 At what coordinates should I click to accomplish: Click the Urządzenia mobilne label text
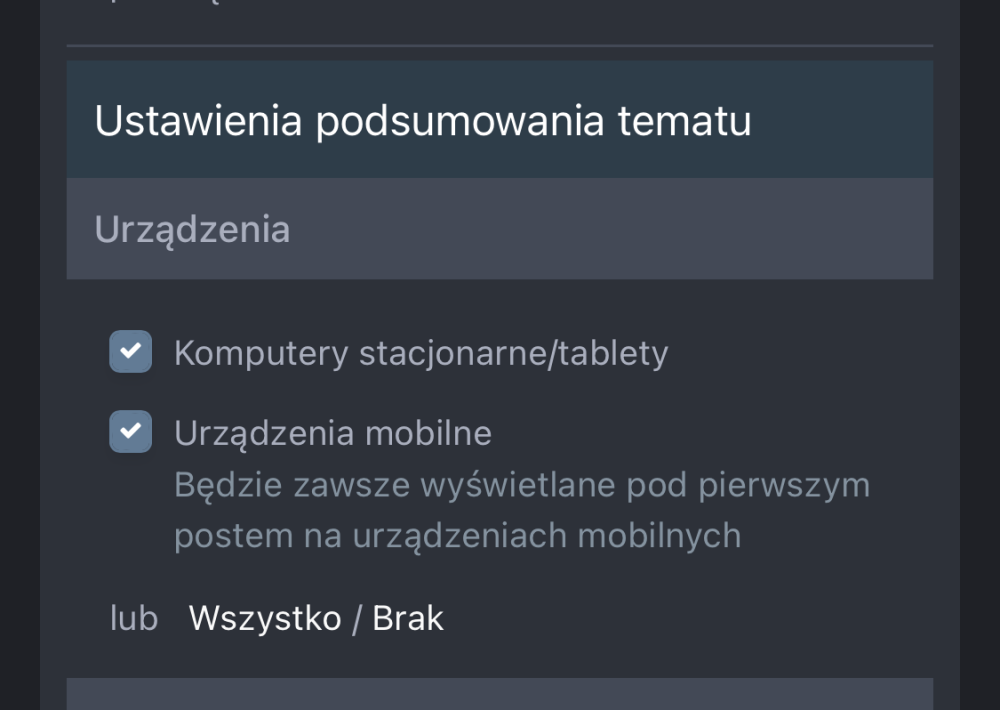point(333,433)
